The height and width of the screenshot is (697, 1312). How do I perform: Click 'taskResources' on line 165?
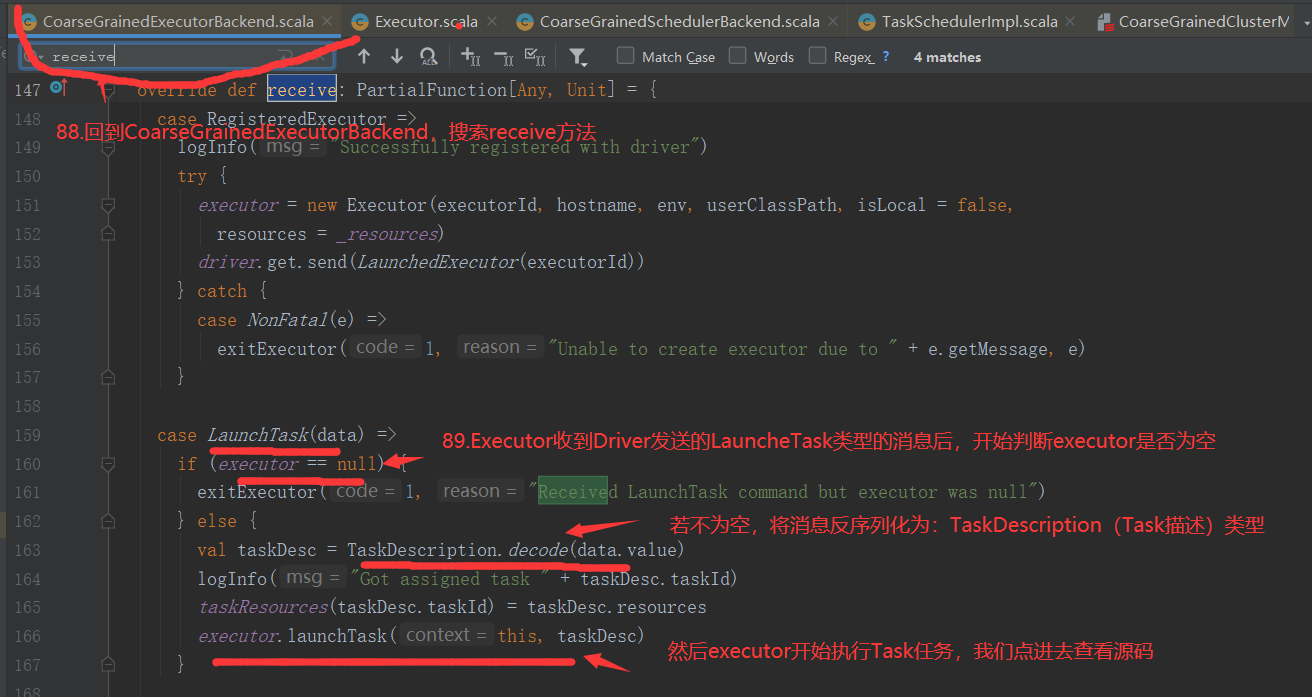[263, 607]
